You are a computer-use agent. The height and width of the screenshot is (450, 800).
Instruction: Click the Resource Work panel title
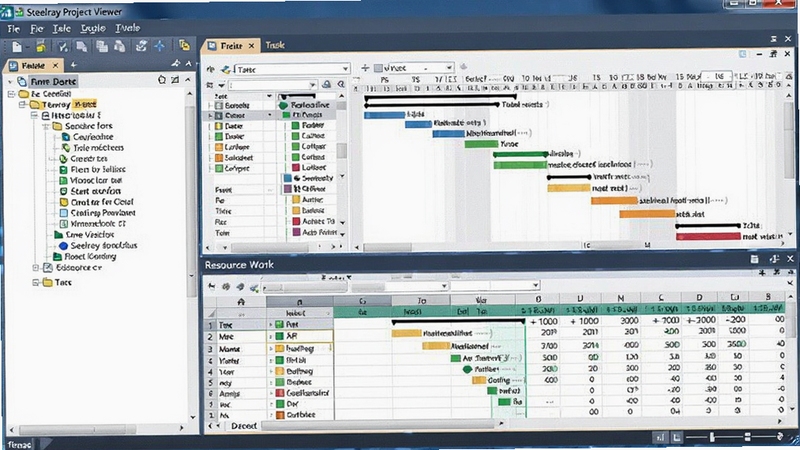click(x=239, y=265)
